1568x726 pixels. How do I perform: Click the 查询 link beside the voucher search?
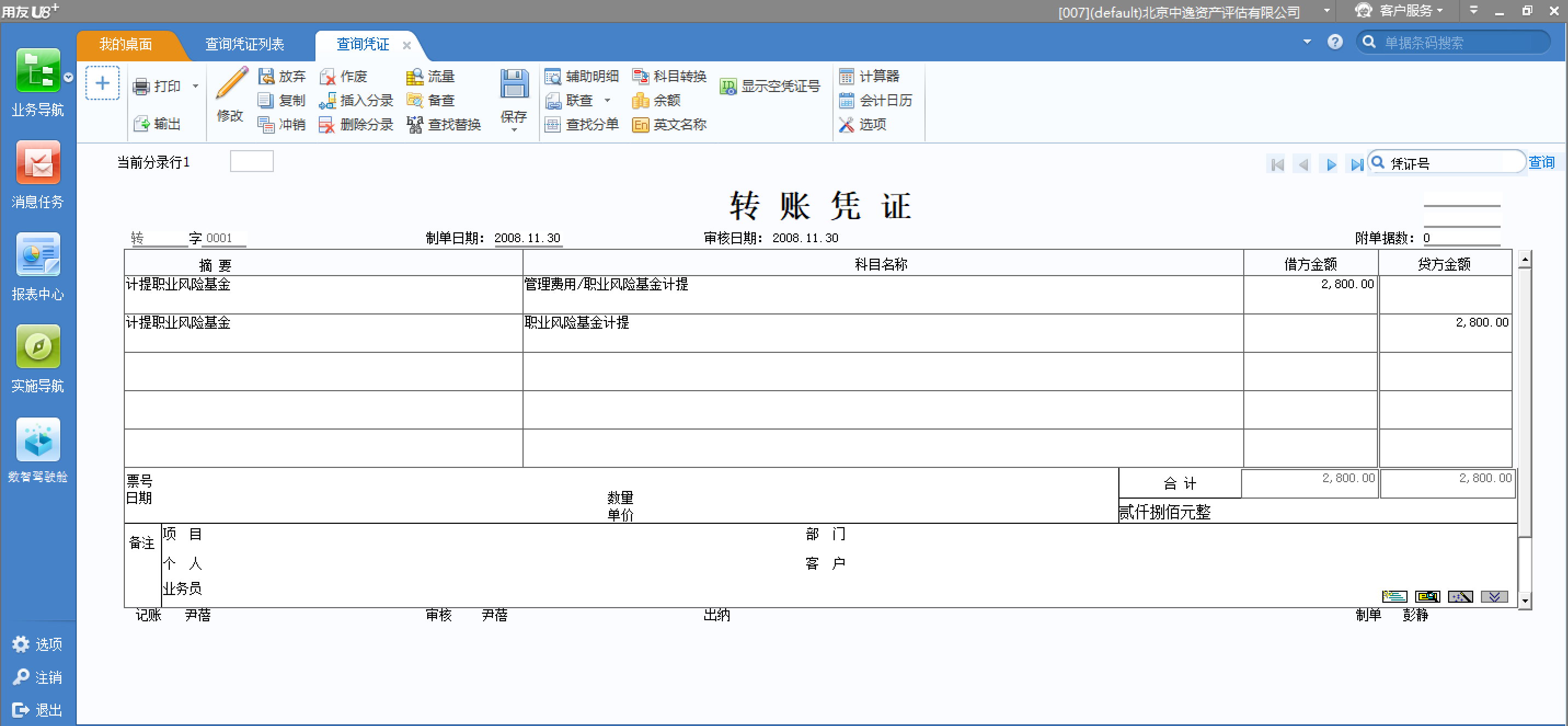tap(1541, 163)
